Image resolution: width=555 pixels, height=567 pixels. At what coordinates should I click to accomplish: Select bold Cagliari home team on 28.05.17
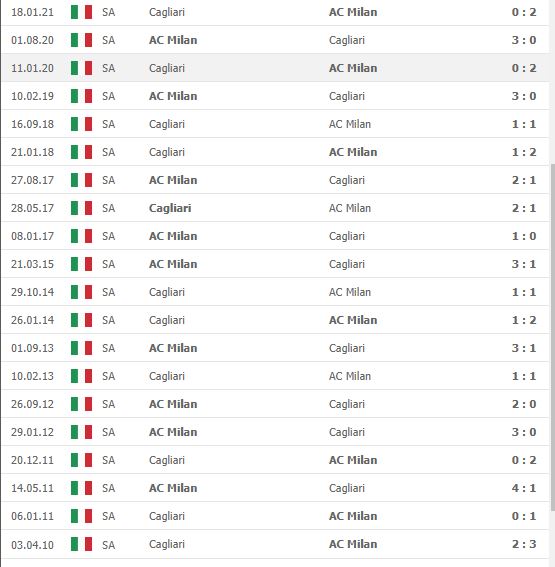pyautogui.click(x=170, y=208)
